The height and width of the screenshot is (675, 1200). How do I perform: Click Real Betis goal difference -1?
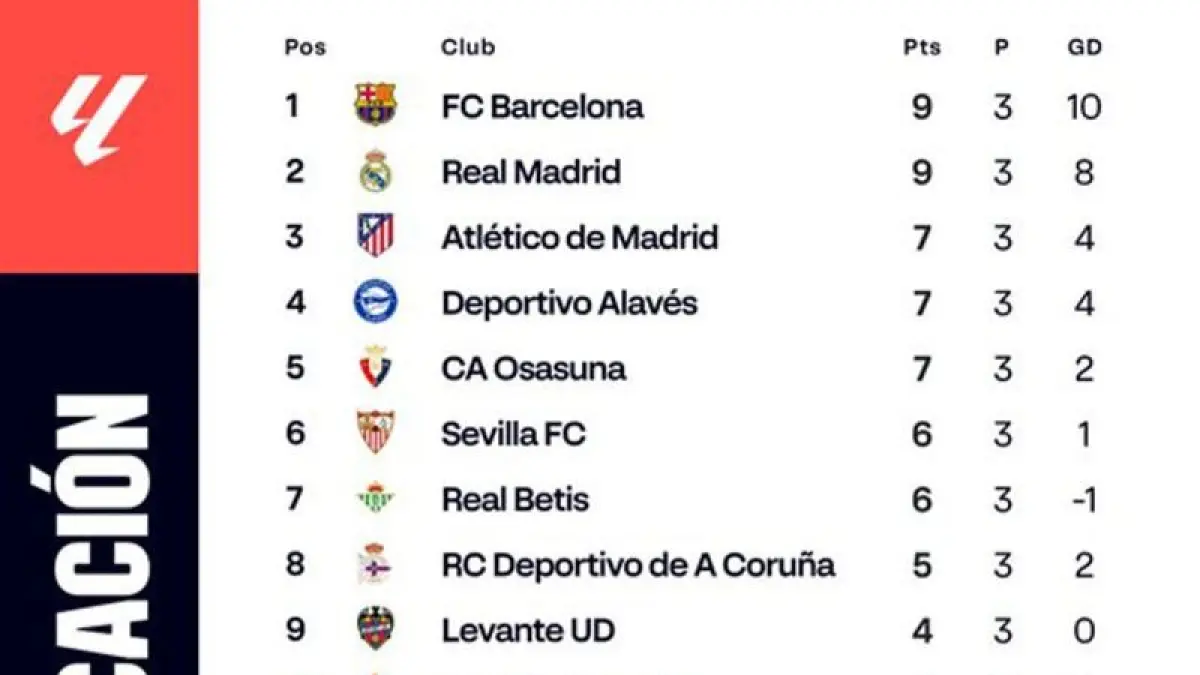pyautogui.click(x=1084, y=499)
